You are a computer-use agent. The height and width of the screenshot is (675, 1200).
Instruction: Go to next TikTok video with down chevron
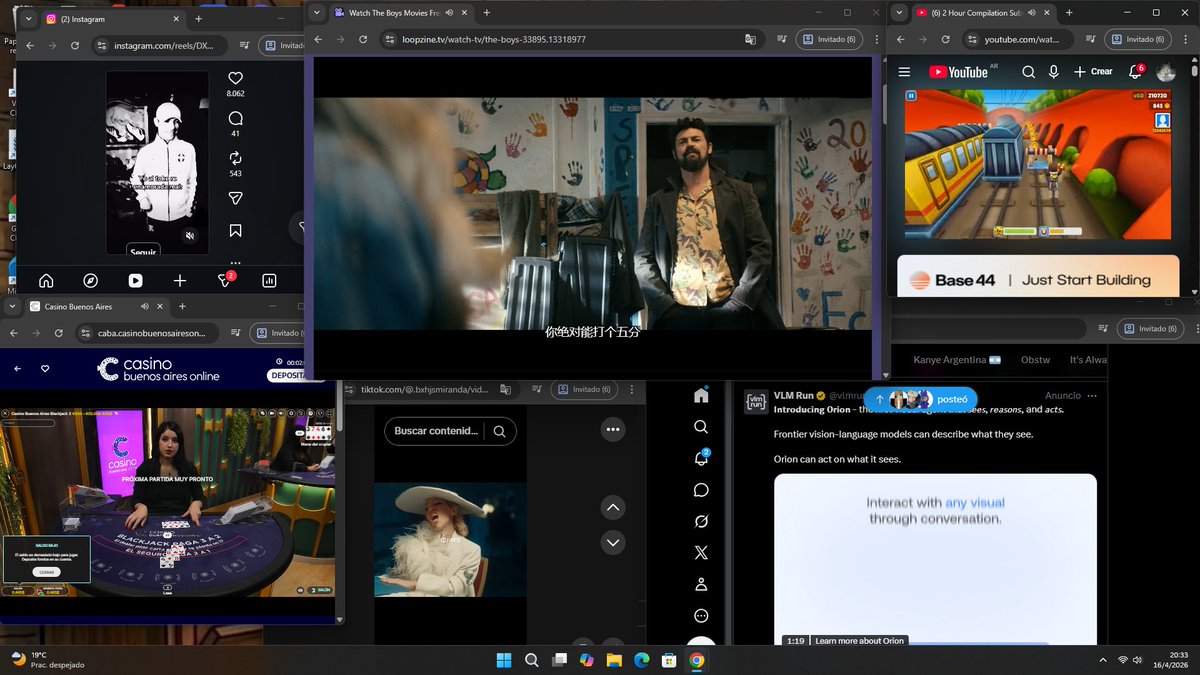pos(613,543)
